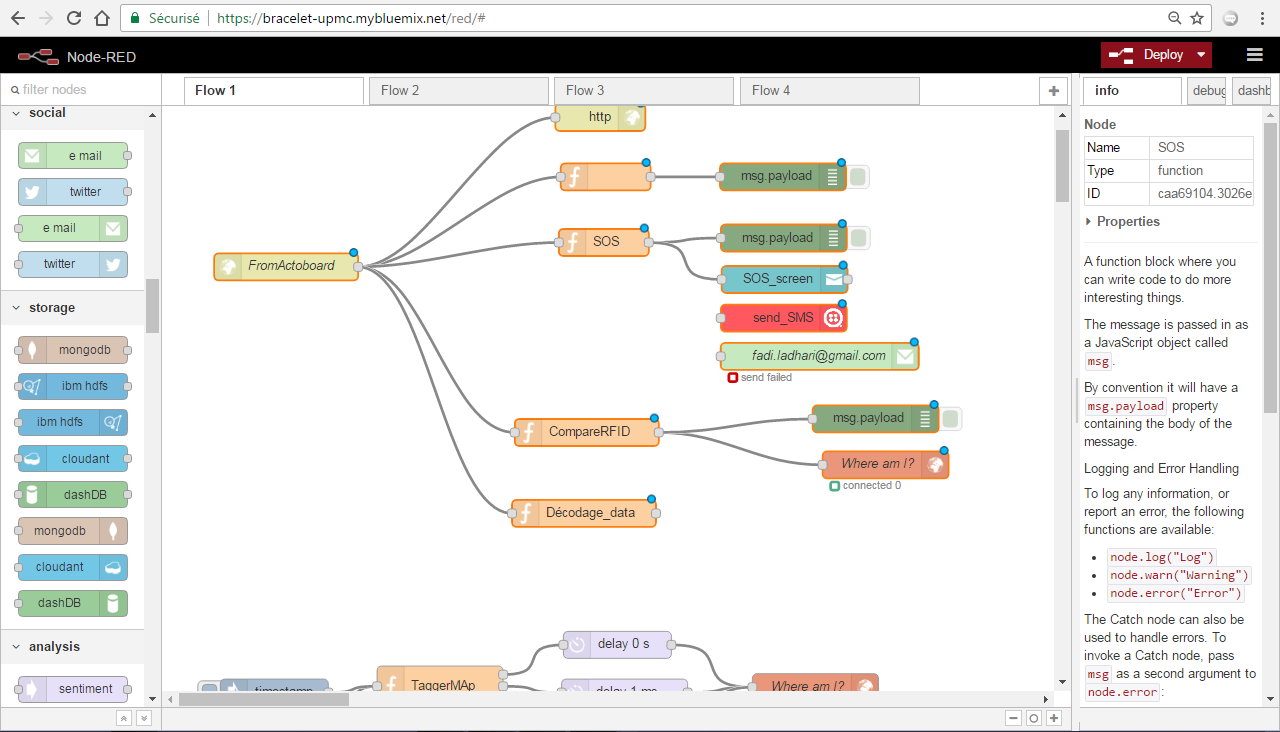Screen dimensions: 1280x732
Task: Click the browser address bar URL
Action: click(x=351, y=18)
